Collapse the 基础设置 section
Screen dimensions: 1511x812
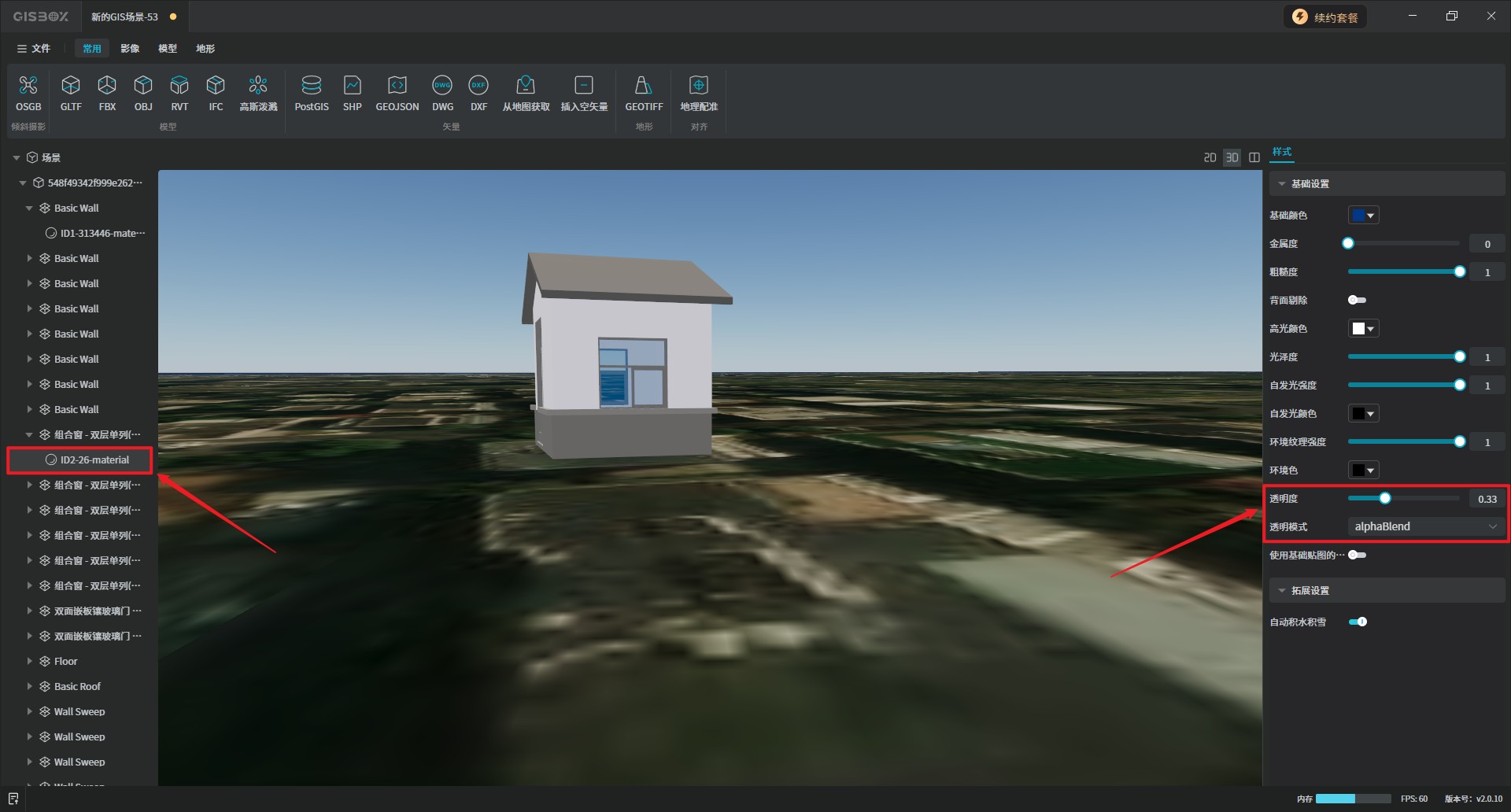pyautogui.click(x=1282, y=183)
